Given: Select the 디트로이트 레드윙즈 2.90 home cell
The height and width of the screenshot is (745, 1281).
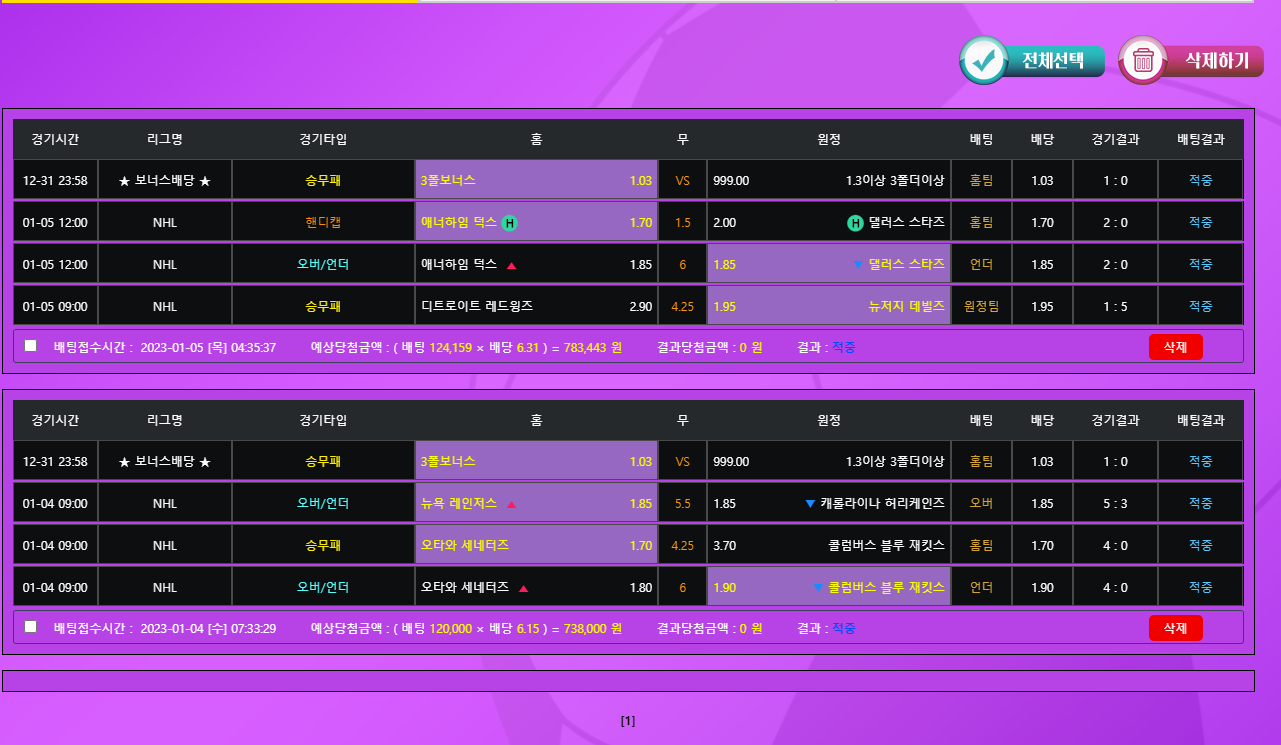Looking at the screenshot, I should click(536, 306).
